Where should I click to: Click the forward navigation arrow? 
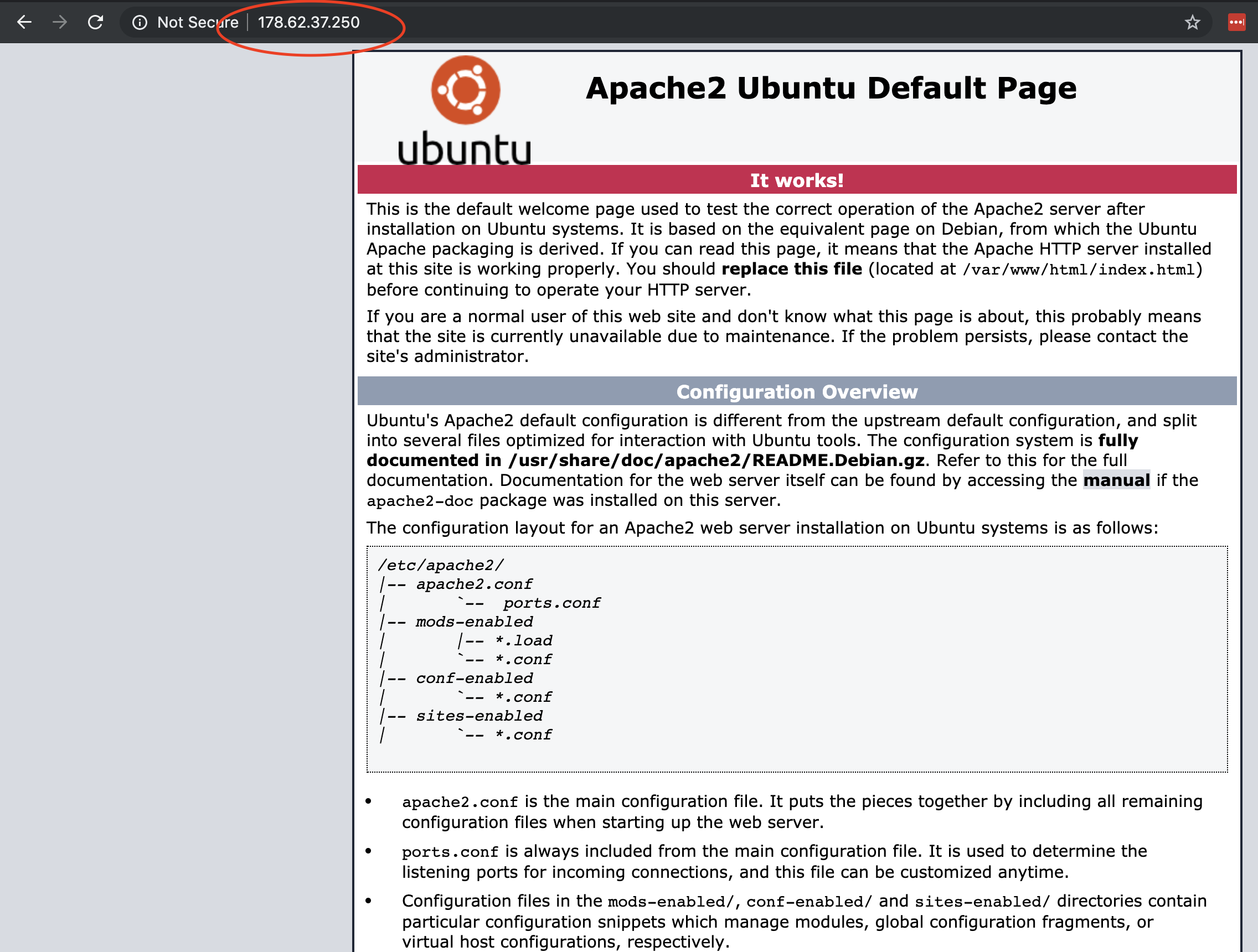(x=60, y=22)
